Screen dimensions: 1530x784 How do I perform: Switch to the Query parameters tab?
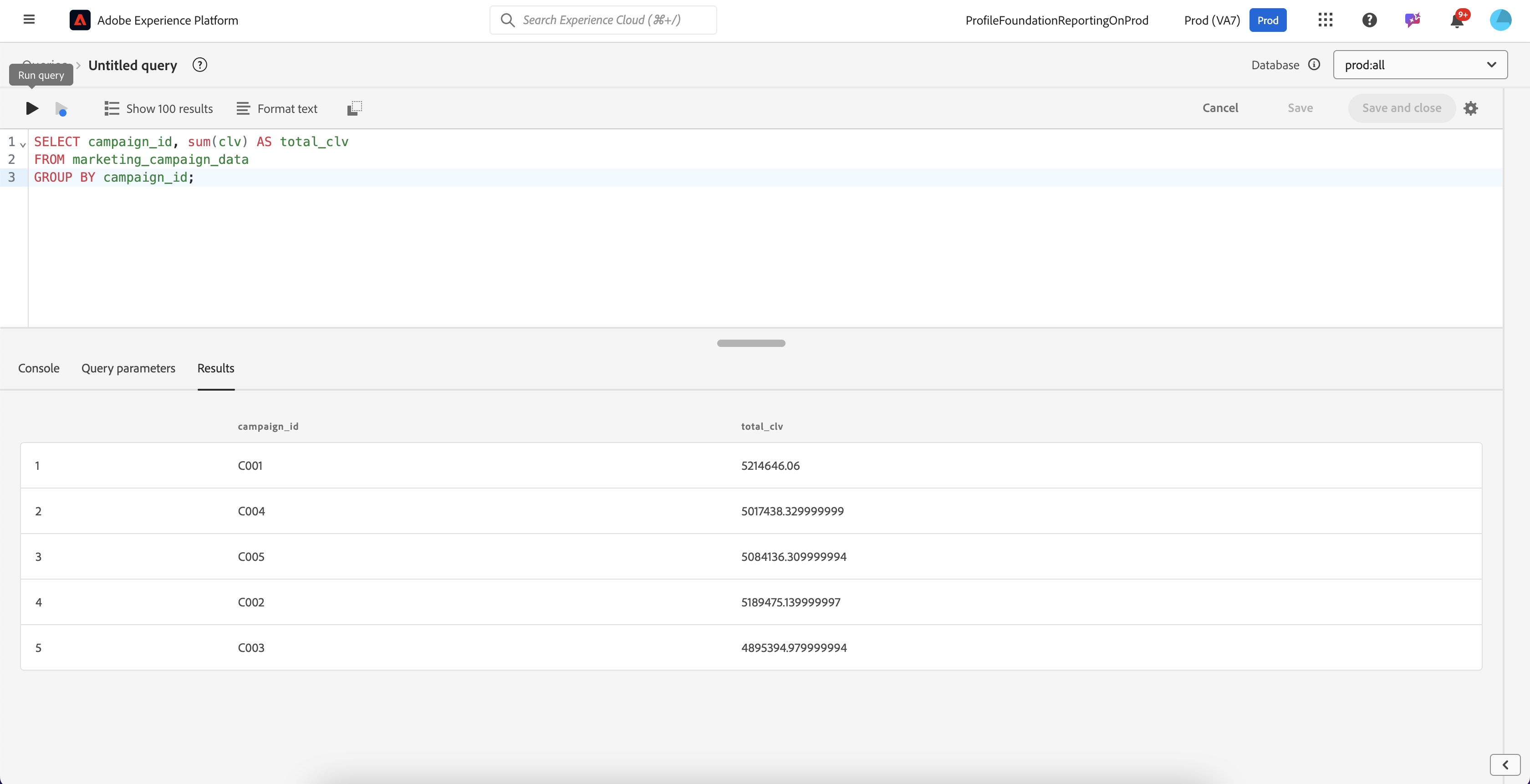click(x=128, y=368)
